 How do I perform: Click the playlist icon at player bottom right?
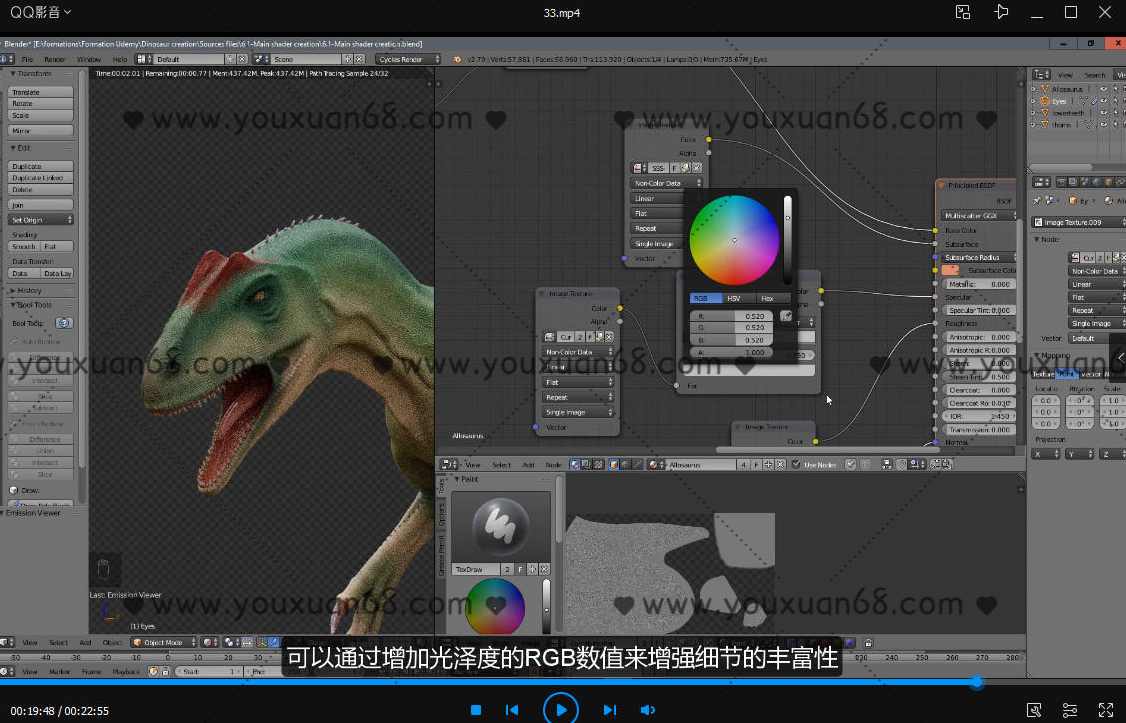[x=1069, y=709]
